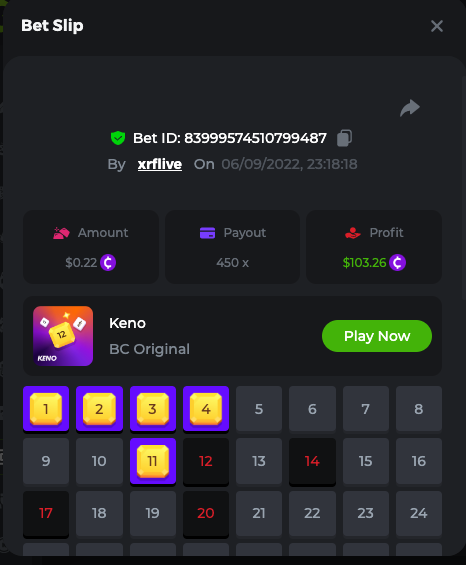Toggle selected Keno tile number 1
Viewport: 466px width, 565px height.
tap(46, 409)
